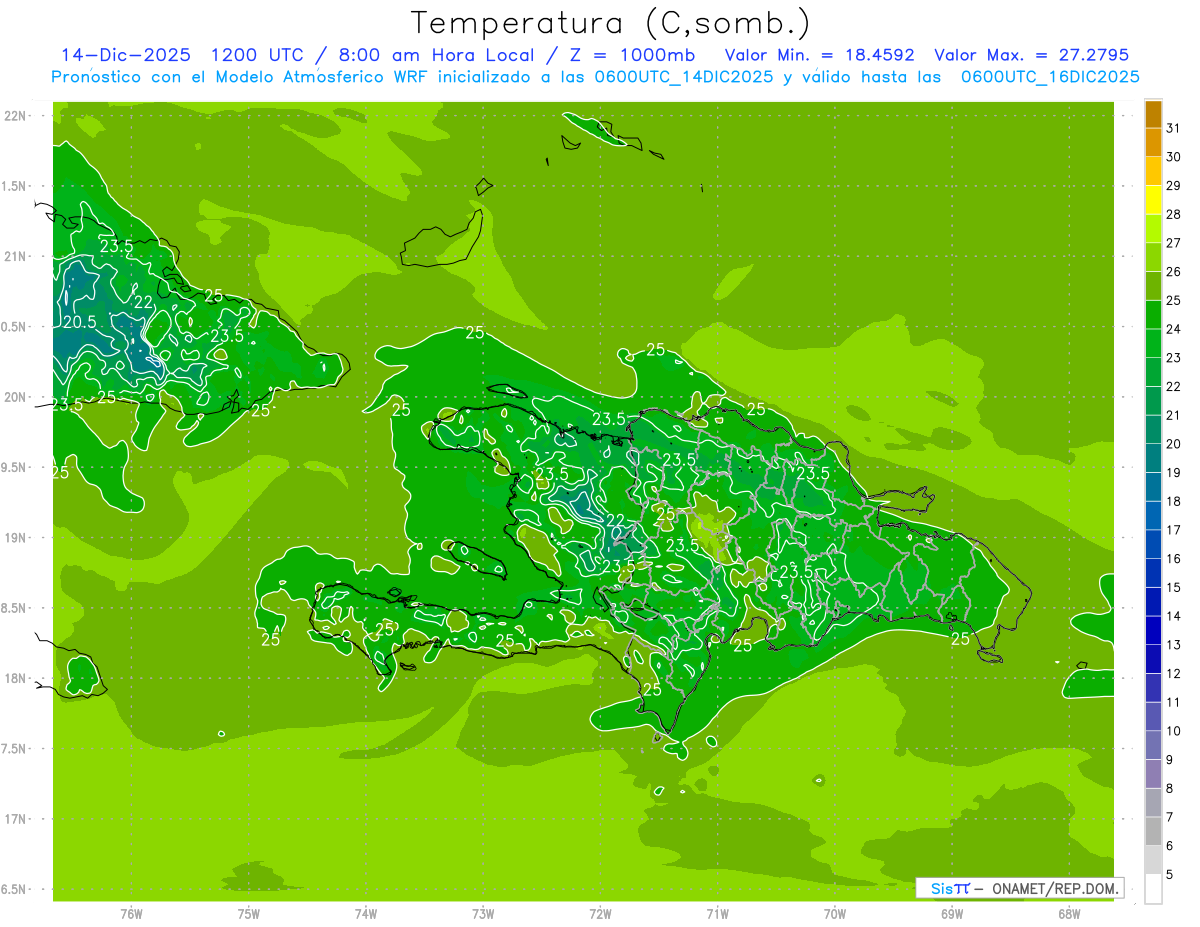Click the '8' colorbar scale label

coord(1171,788)
